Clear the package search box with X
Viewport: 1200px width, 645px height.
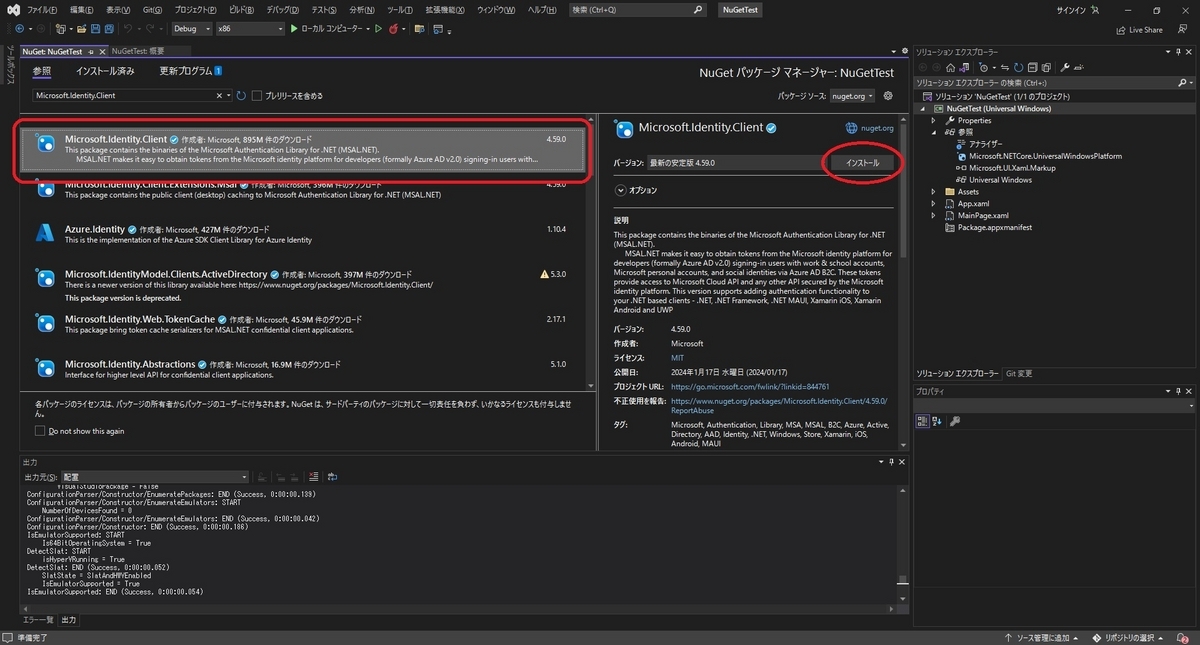(220, 96)
